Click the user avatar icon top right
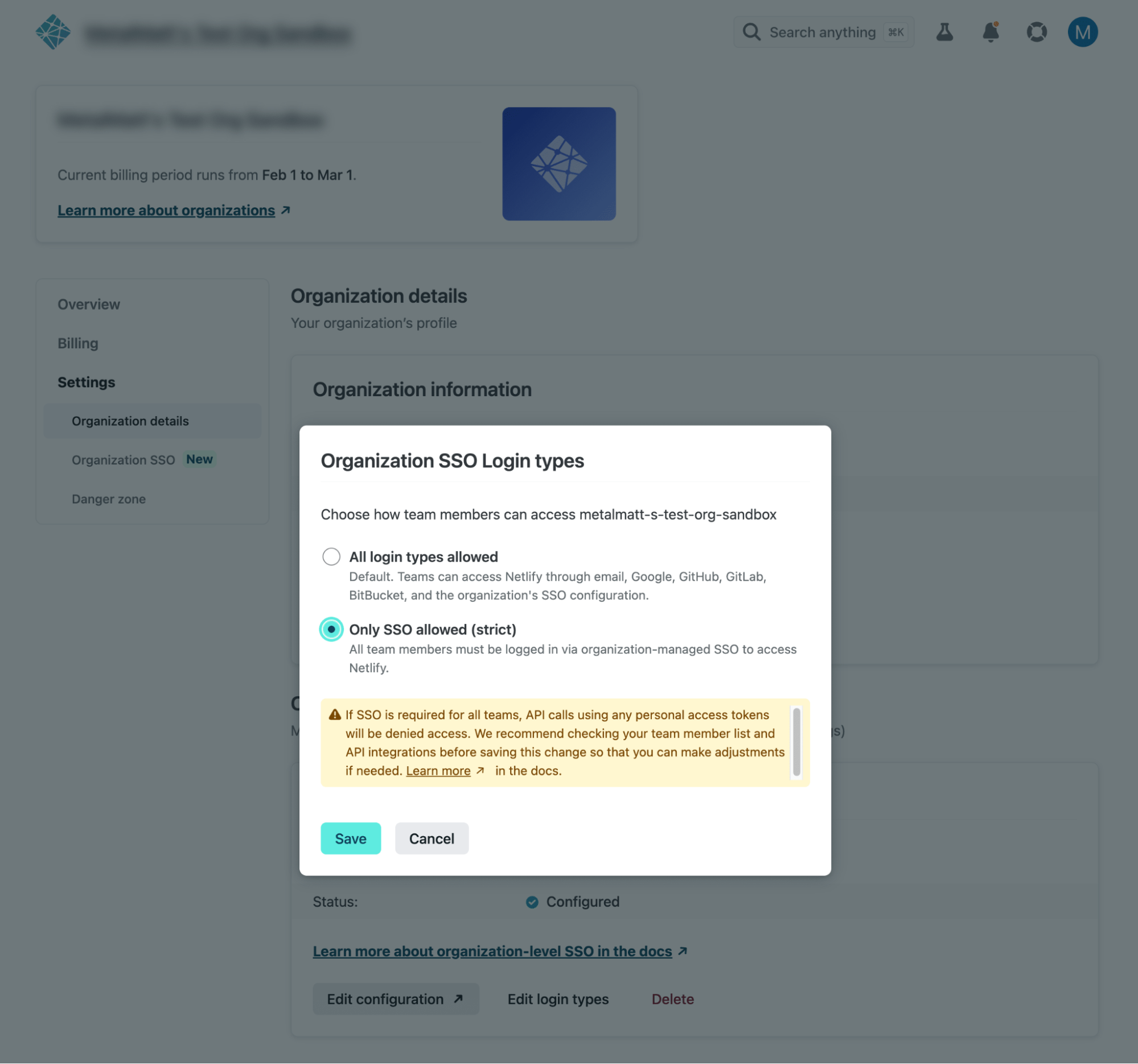Screen dimensions: 1138x1064 click(1083, 31)
